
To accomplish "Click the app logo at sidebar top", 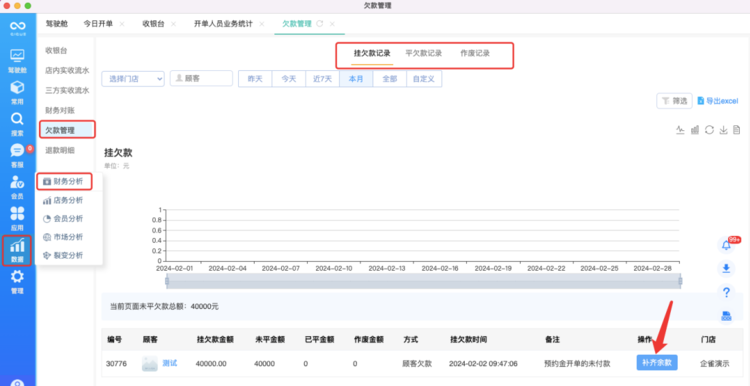I will tap(18, 28).
